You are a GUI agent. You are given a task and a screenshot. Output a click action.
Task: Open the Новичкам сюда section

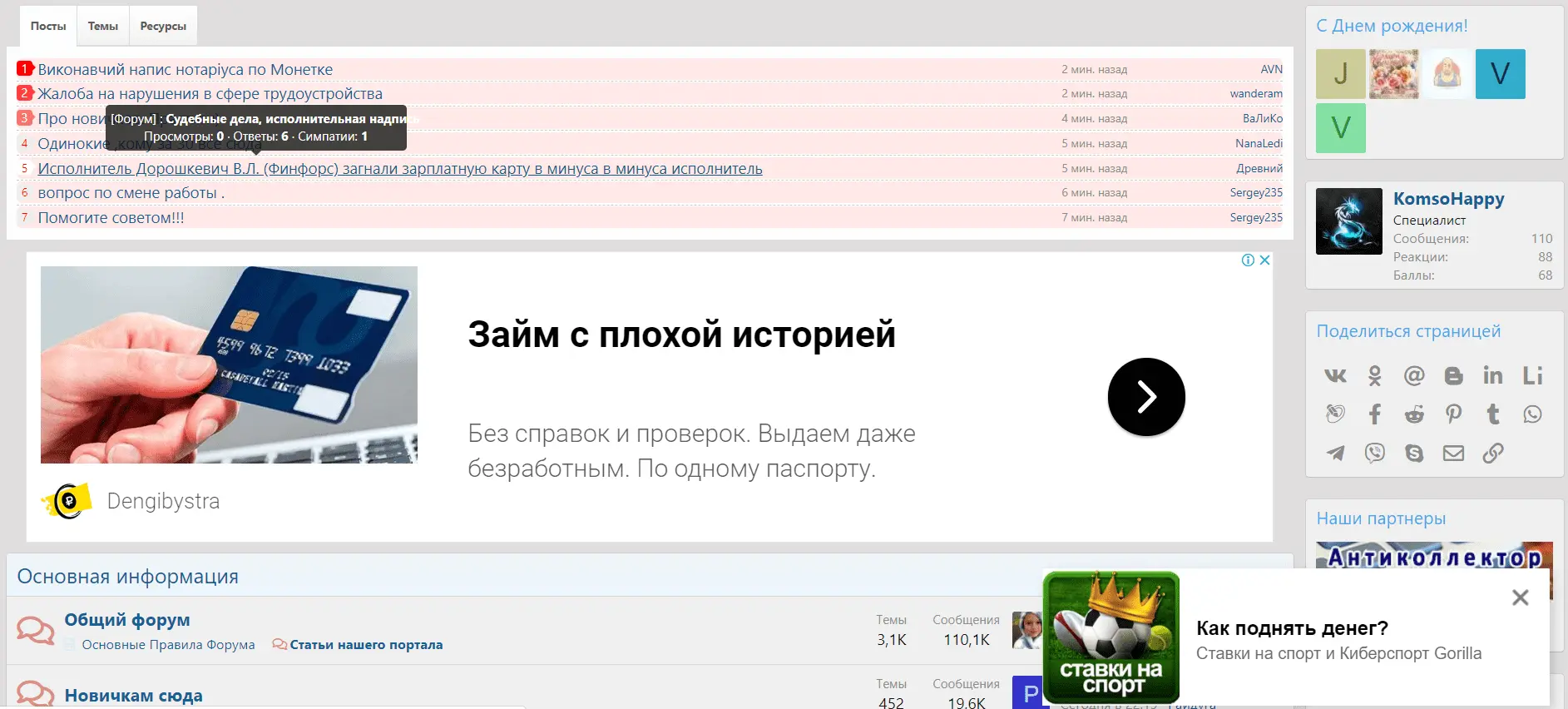[133, 696]
